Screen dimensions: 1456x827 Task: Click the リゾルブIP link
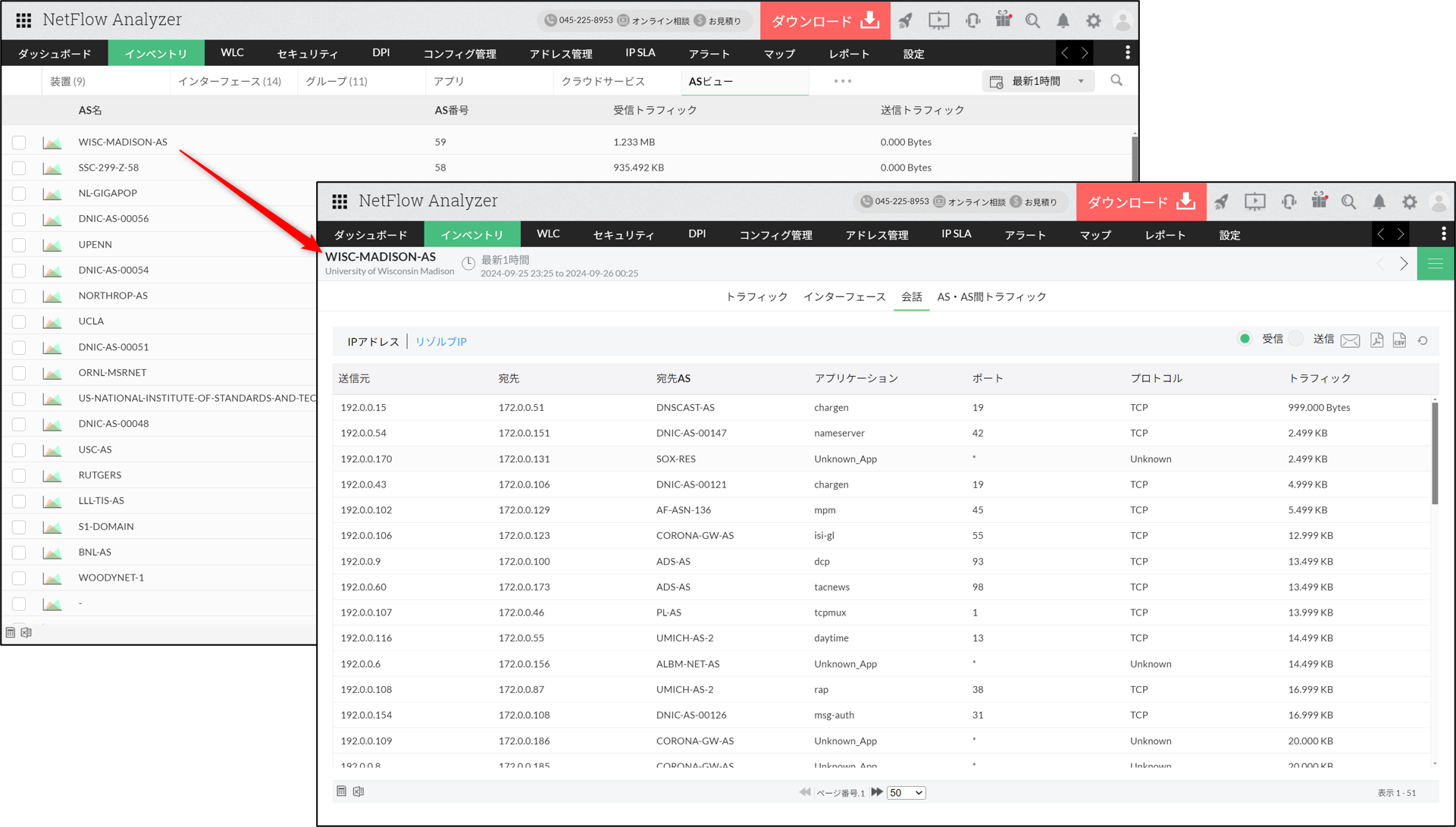[x=440, y=342]
